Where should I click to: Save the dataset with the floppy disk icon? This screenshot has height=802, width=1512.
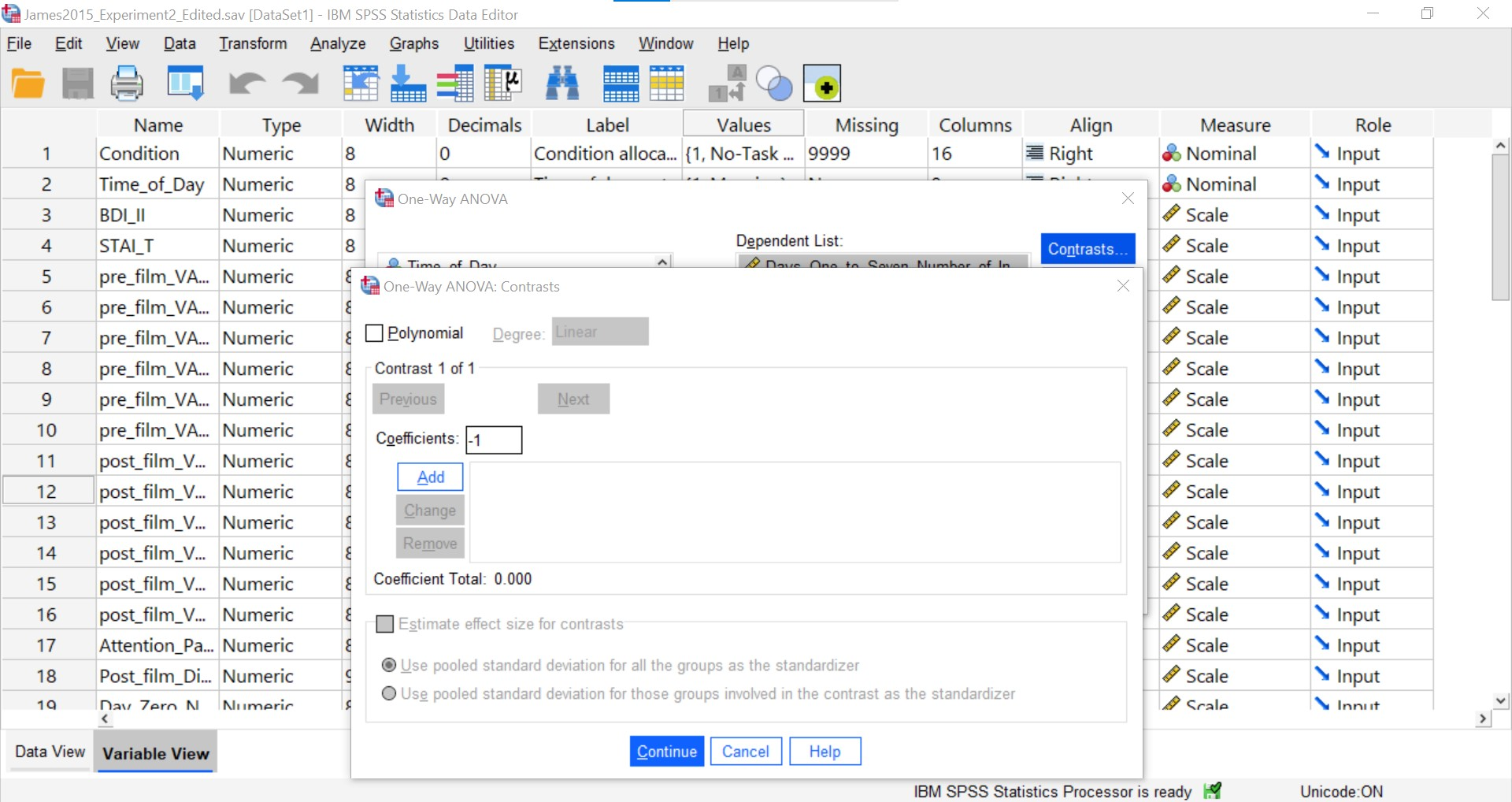pos(78,84)
